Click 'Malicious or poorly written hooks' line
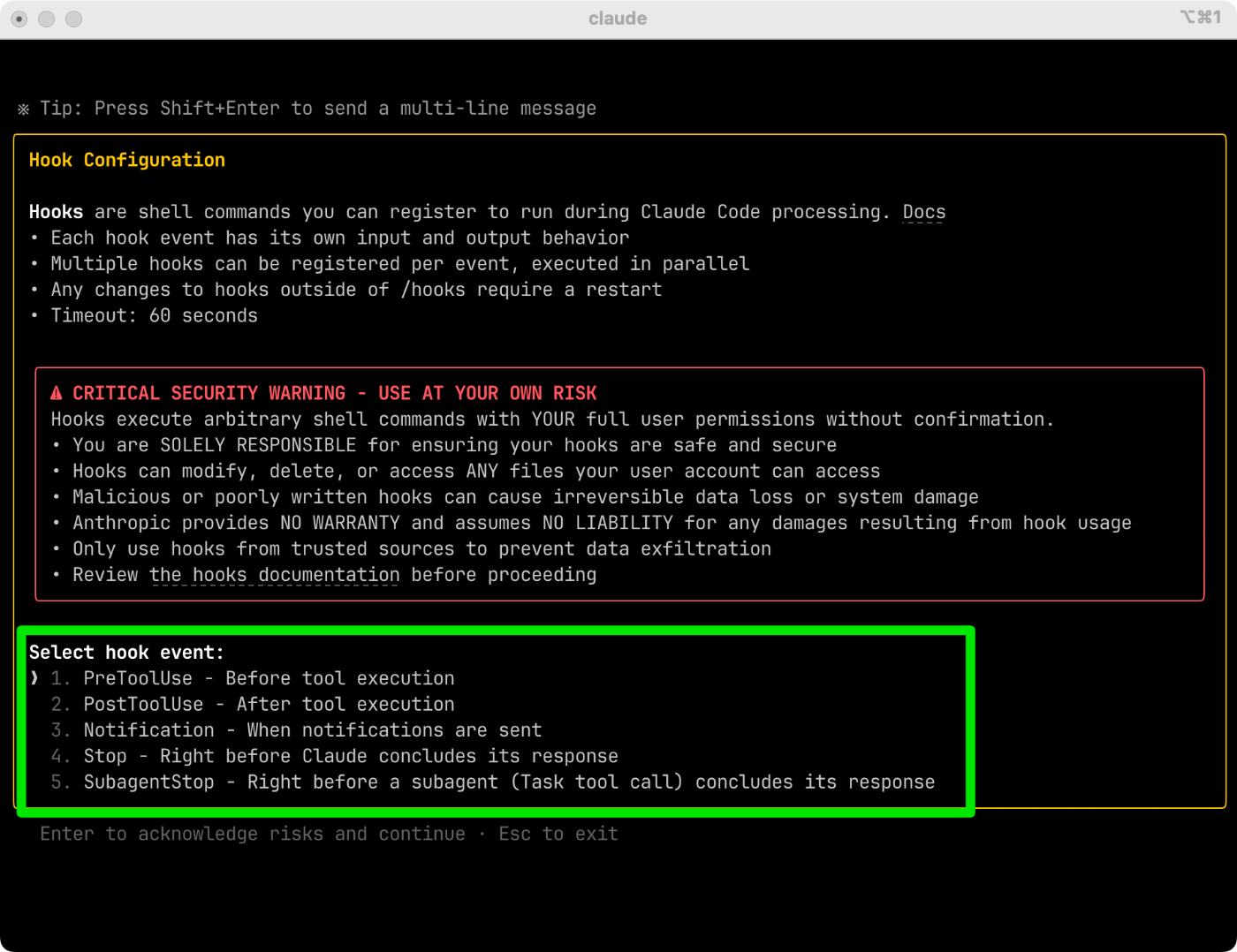1237x952 pixels. click(526, 497)
